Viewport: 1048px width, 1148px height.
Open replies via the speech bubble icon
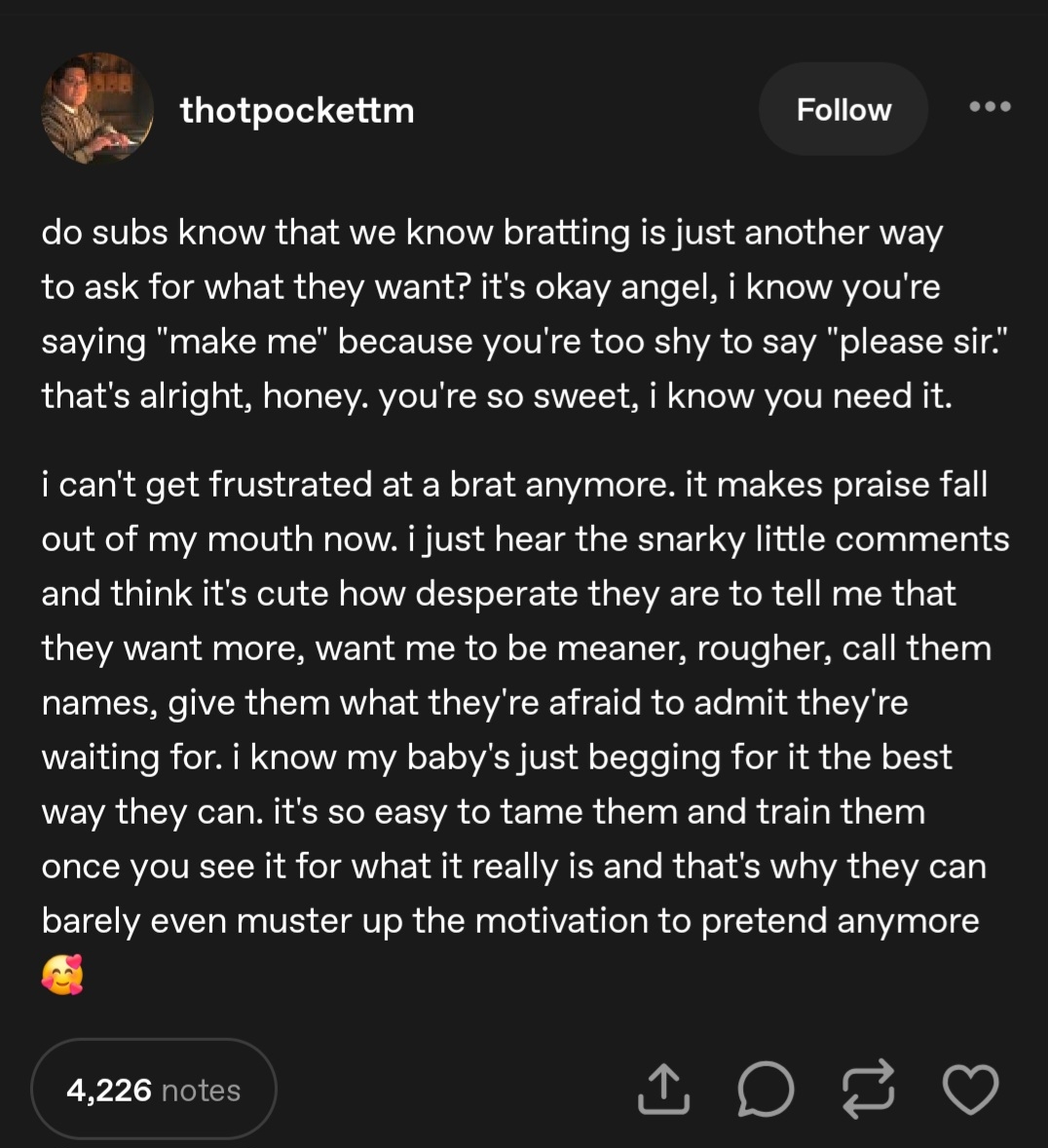tap(765, 1090)
